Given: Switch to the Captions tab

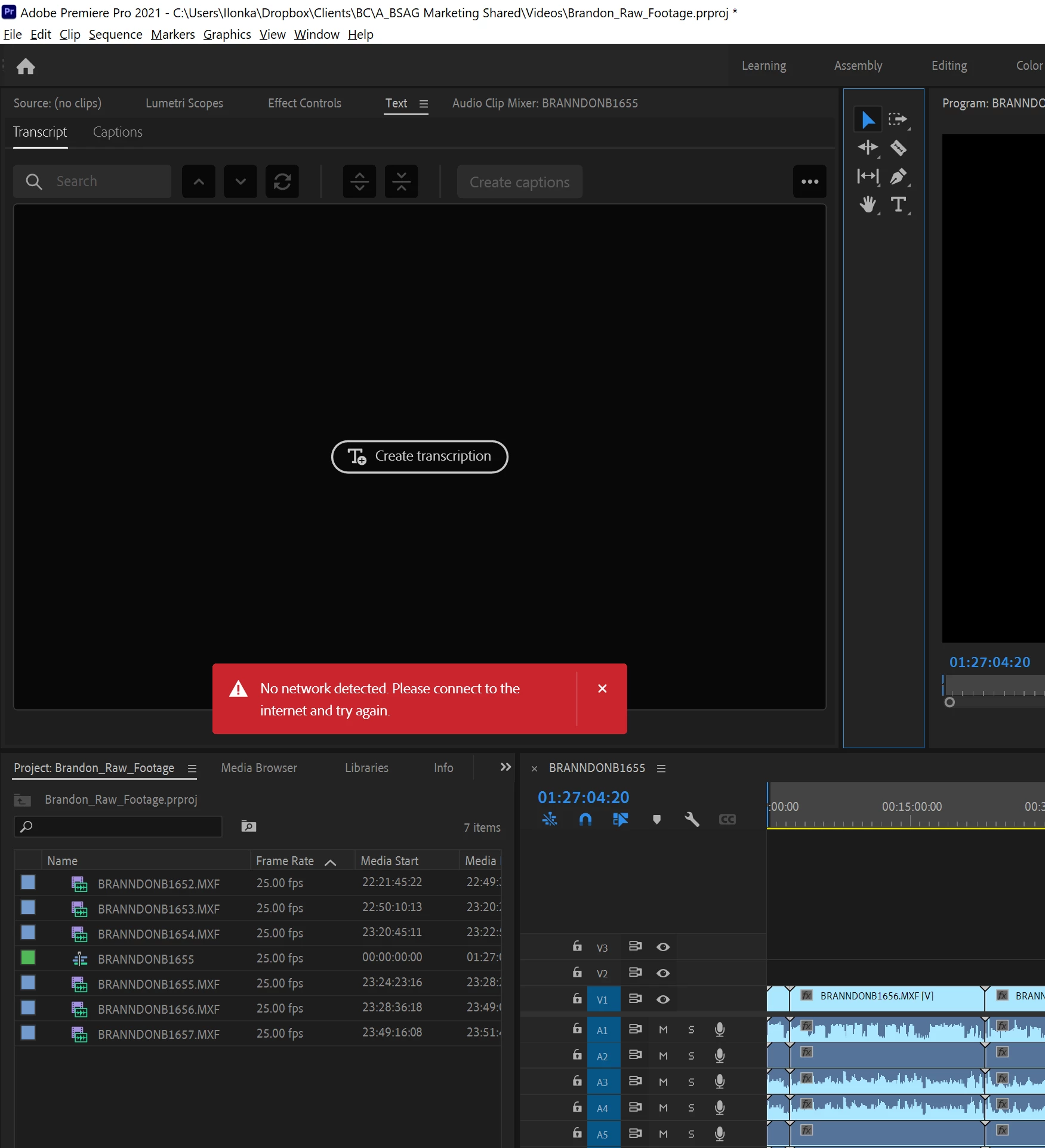Looking at the screenshot, I should pos(118,132).
